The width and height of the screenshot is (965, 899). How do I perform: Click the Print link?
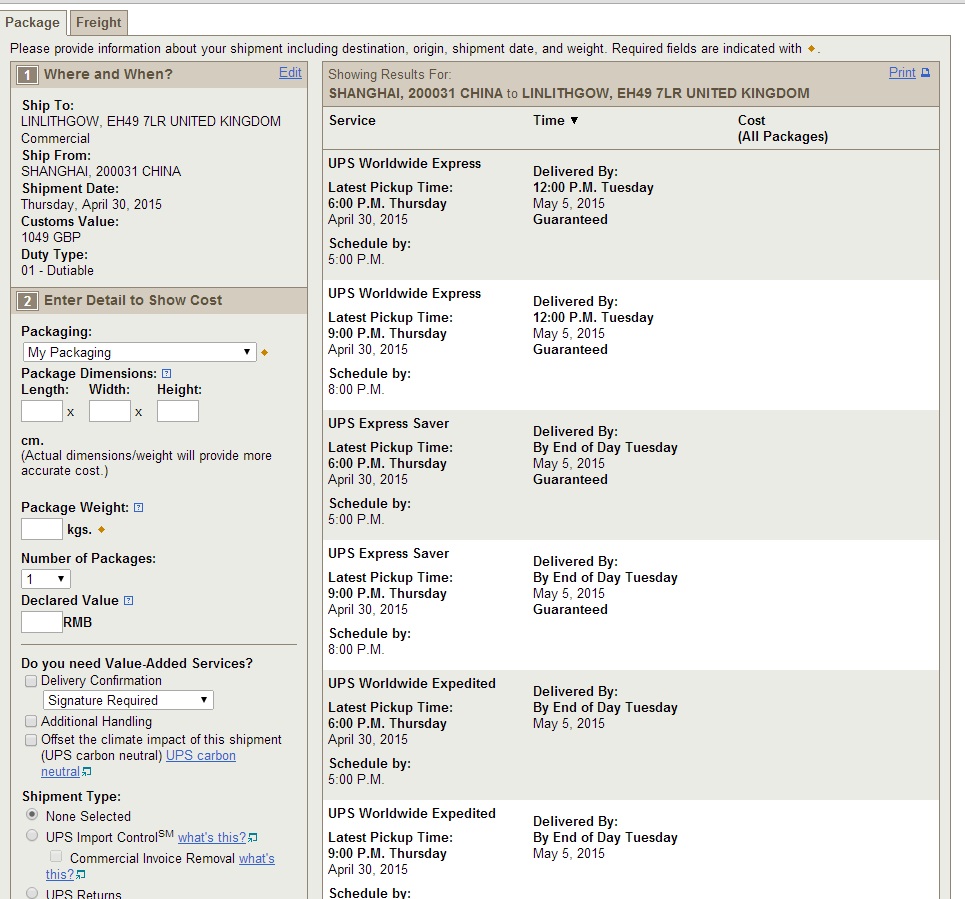902,73
